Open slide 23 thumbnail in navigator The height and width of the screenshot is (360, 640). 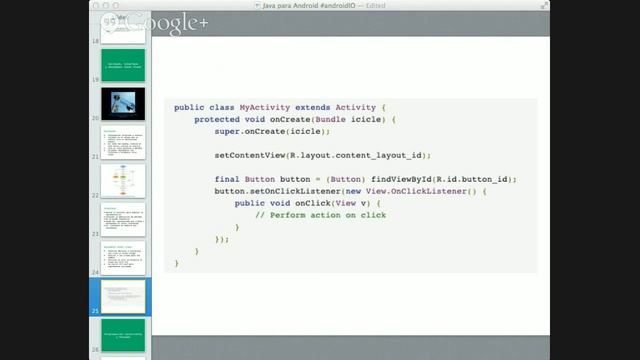coord(123,220)
